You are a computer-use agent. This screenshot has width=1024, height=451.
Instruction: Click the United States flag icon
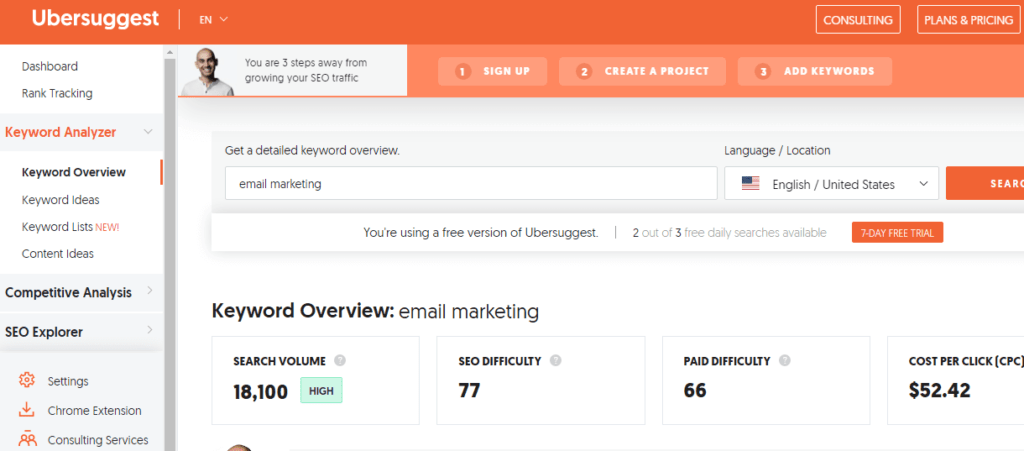pyautogui.click(x=750, y=184)
